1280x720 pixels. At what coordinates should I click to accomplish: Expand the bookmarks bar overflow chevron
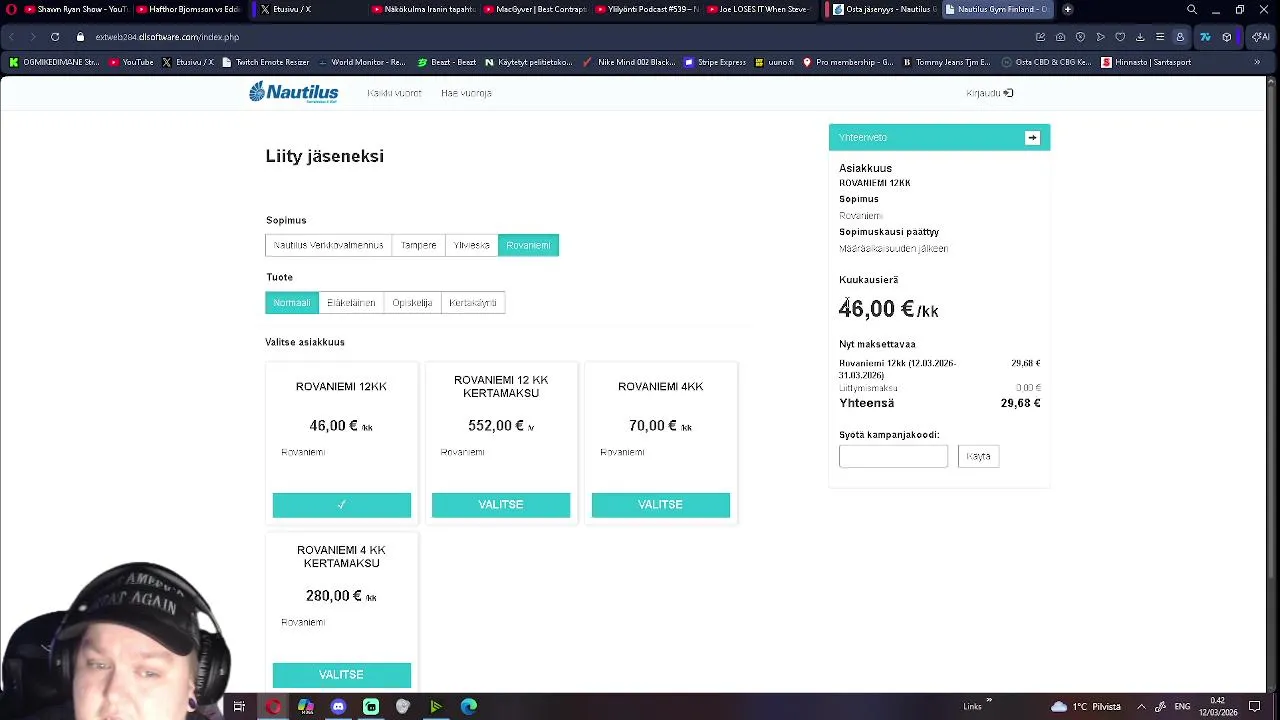(1257, 62)
